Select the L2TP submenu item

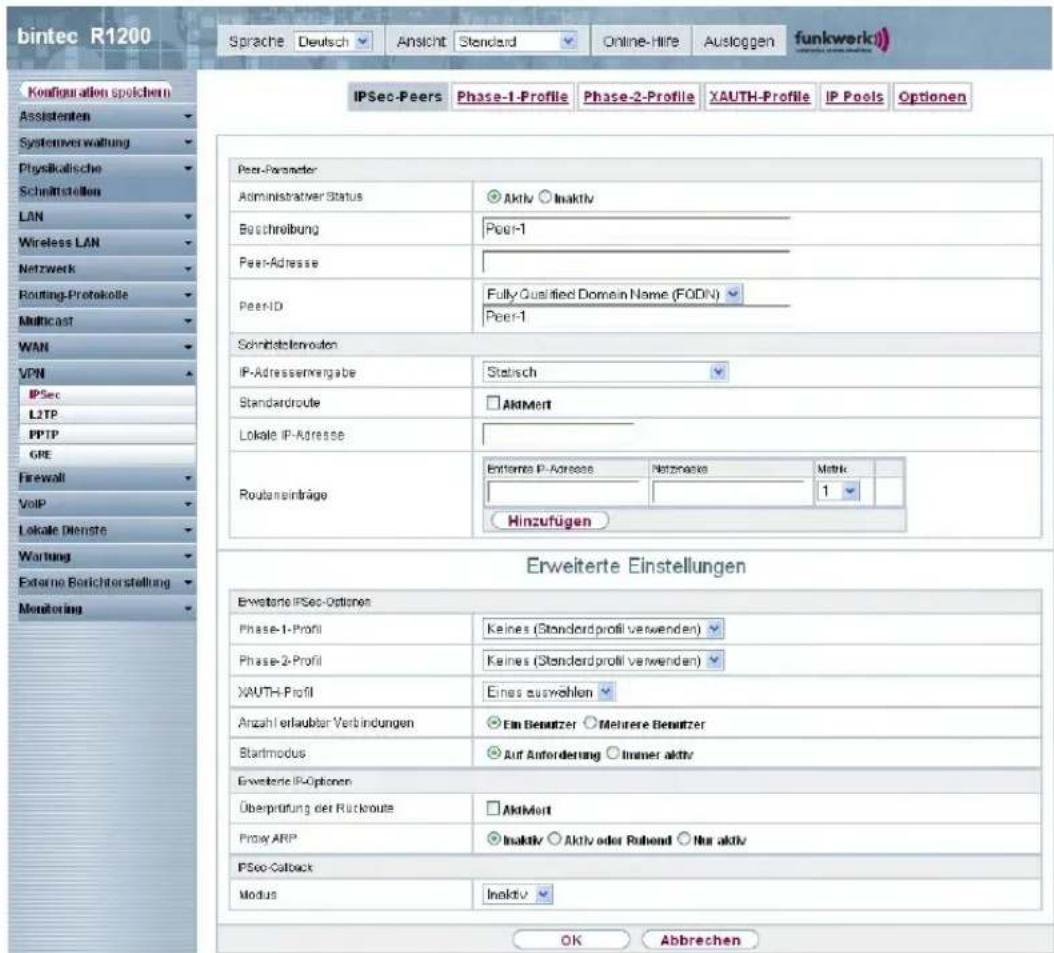(x=108, y=415)
